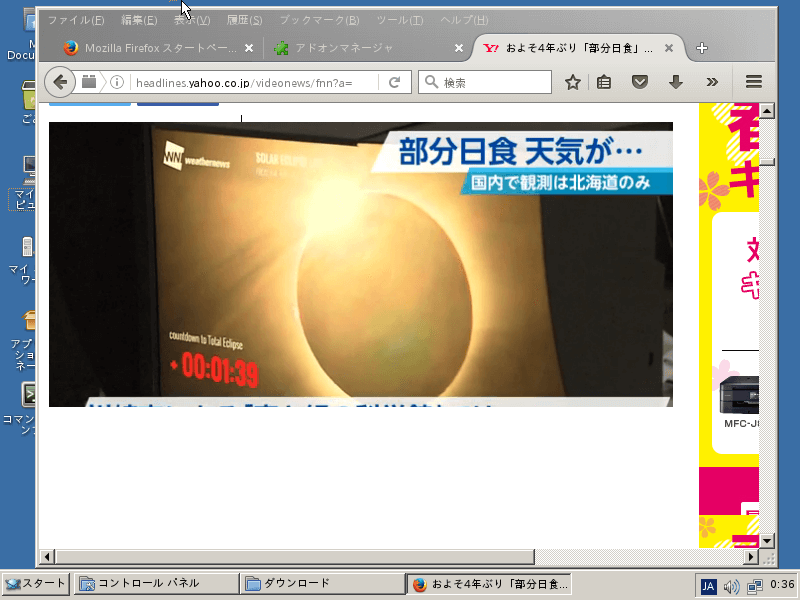The width and height of the screenshot is (800, 600).
Task: Close the Mozilla Firefox start page tab
Action: 249,48
